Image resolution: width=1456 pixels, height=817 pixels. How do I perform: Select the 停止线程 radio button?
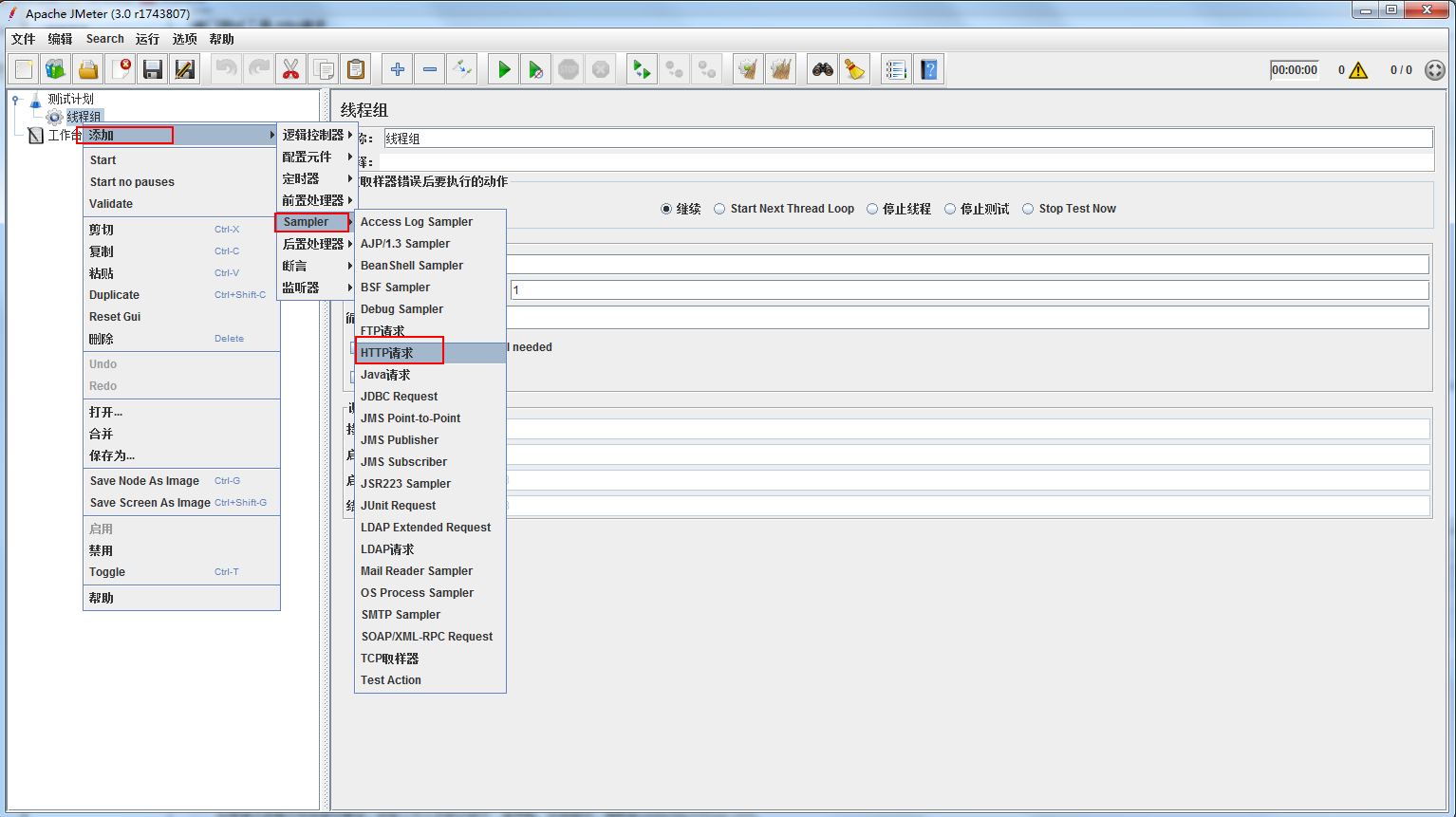(872, 209)
